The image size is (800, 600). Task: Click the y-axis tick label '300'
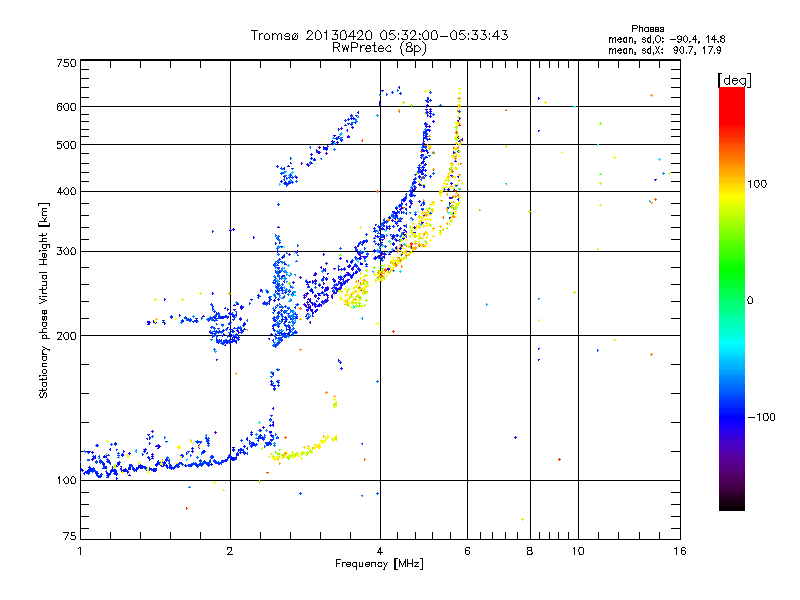(x=66, y=252)
